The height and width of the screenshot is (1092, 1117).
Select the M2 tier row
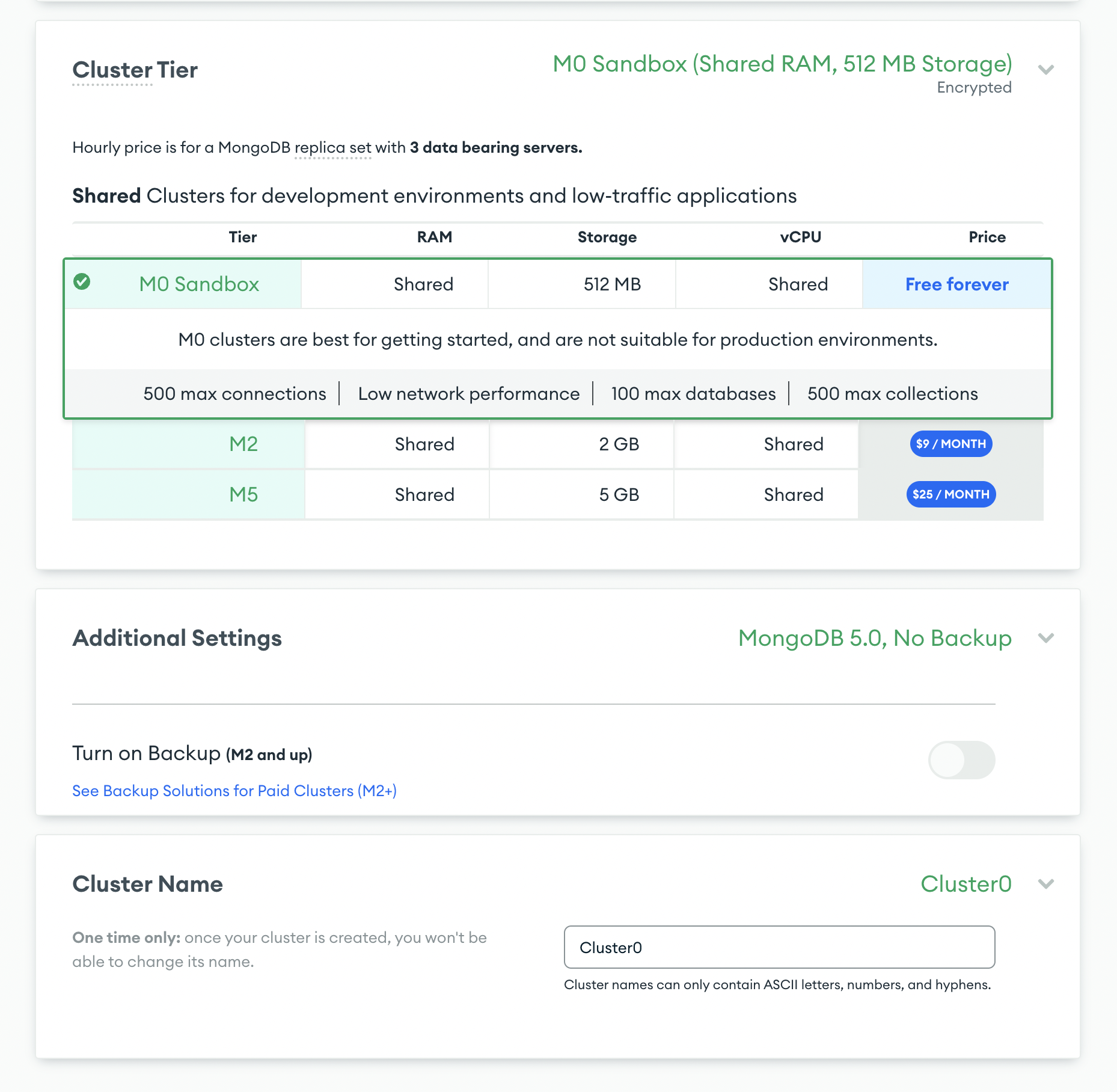[558, 444]
